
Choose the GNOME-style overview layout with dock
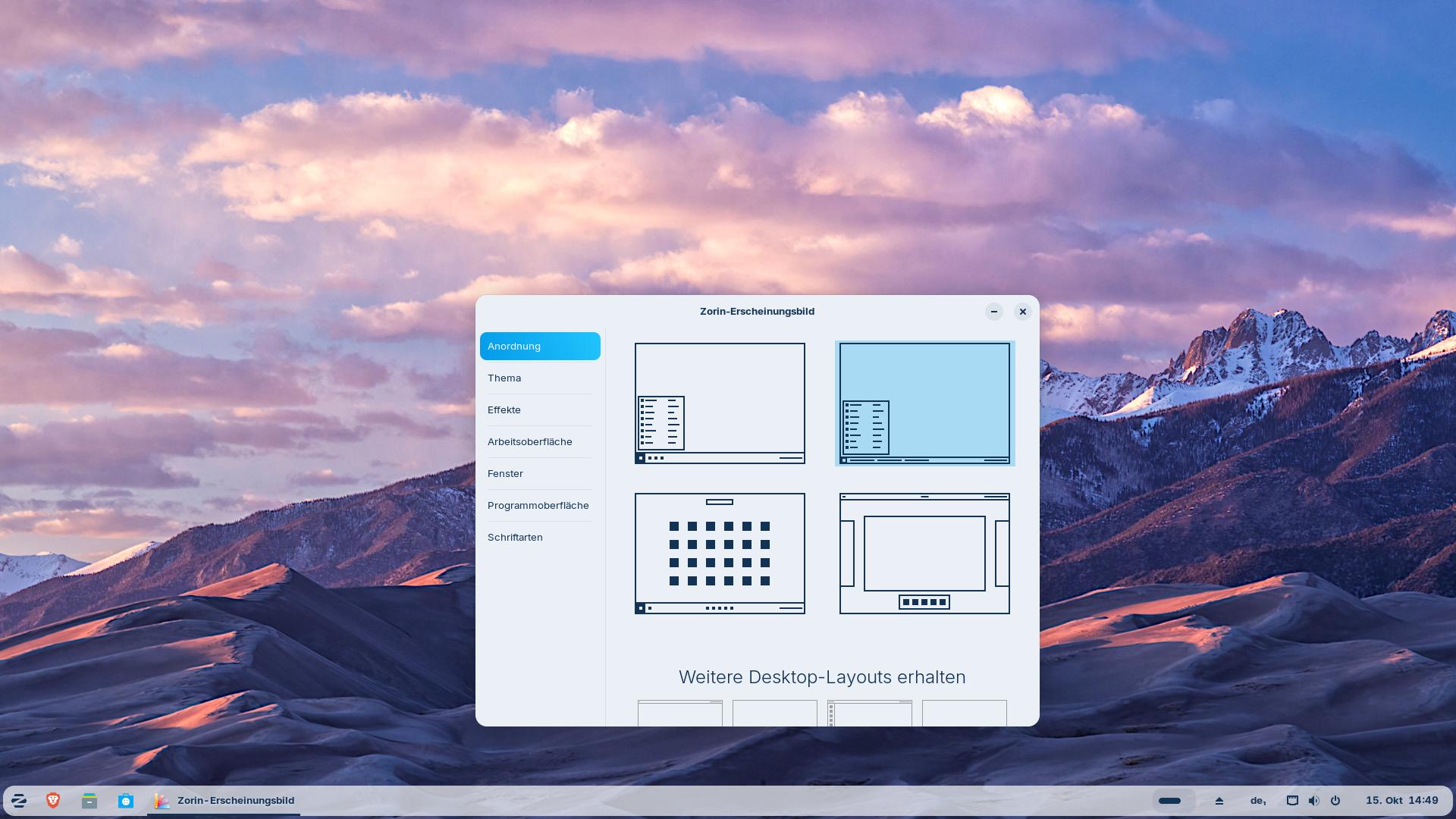click(924, 553)
